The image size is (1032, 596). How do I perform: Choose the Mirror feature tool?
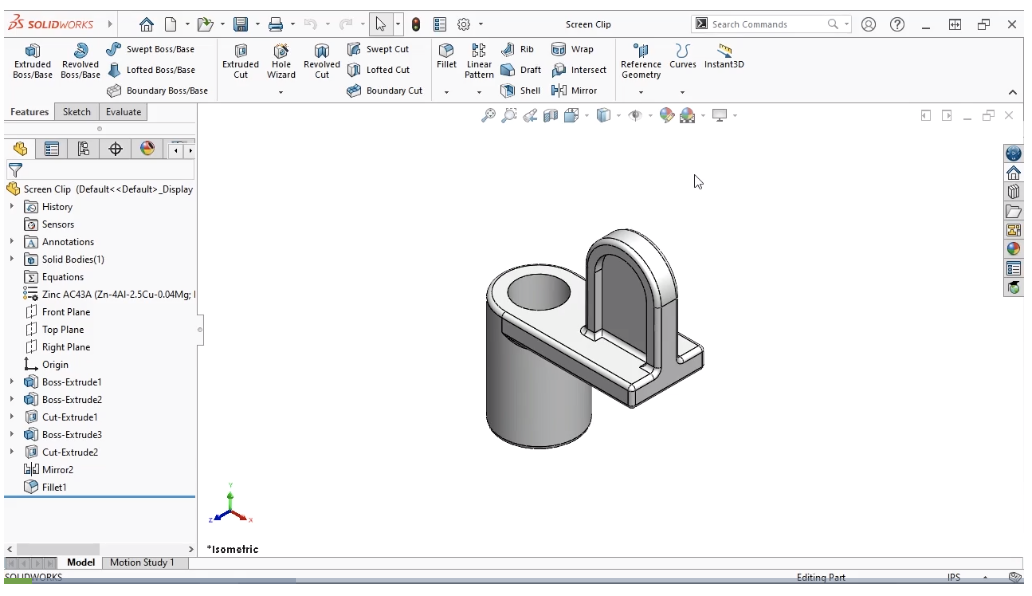pyautogui.click(x=575, y=90)
